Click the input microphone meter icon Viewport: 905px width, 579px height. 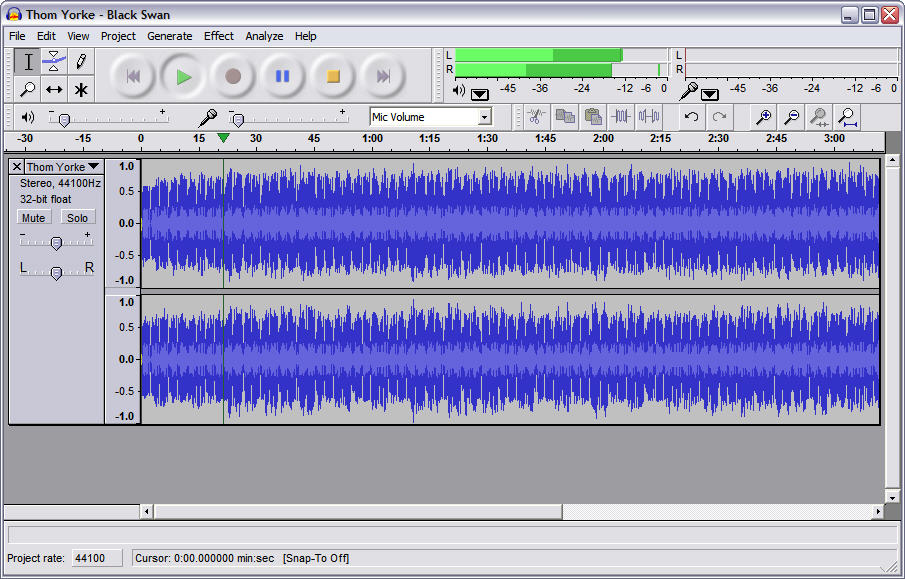688,91
